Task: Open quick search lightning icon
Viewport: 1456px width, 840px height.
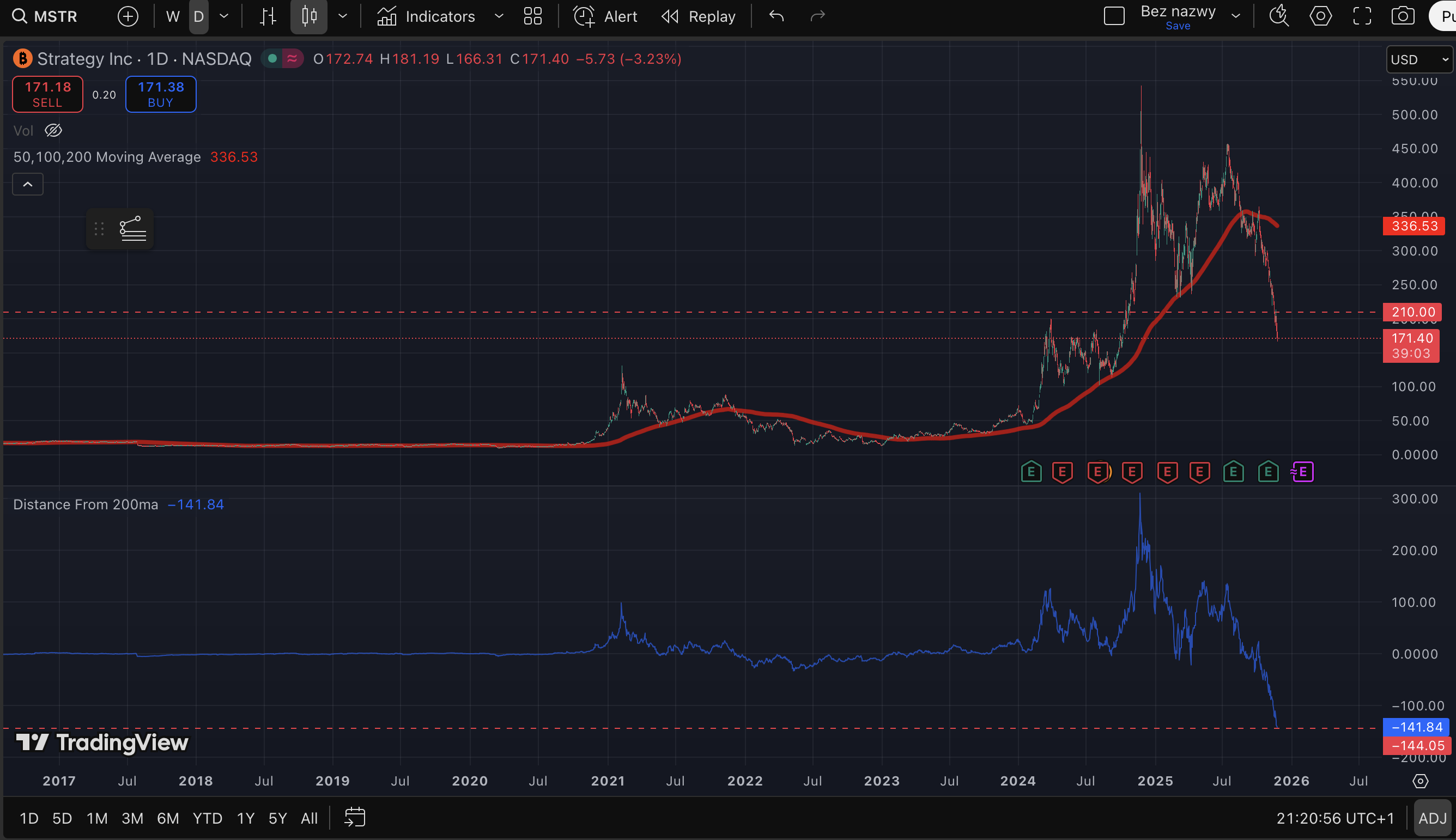Action: tap(1279, 16)
